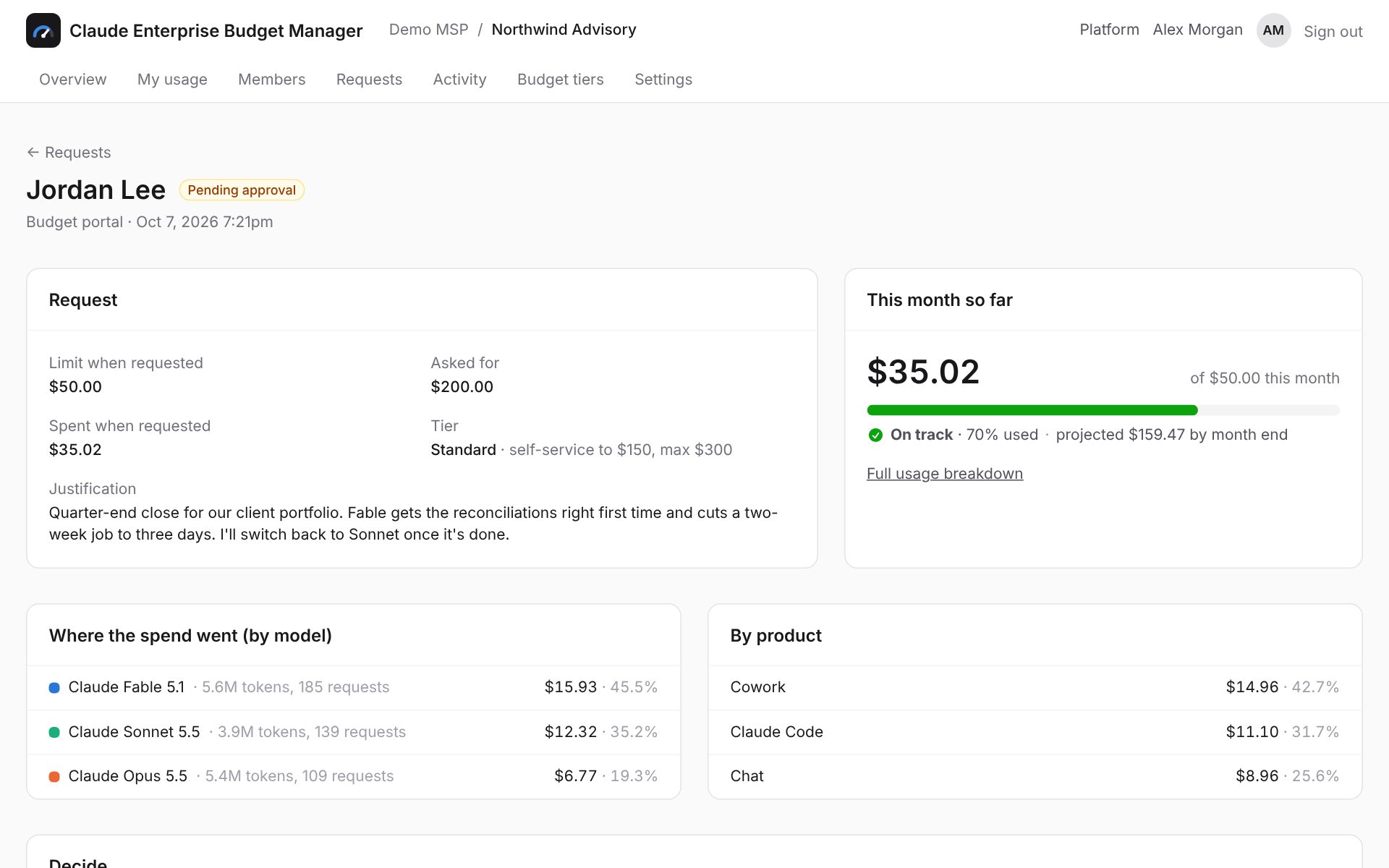Click the blue dot for Claude Fable 5.1

(x=54, y=688)
